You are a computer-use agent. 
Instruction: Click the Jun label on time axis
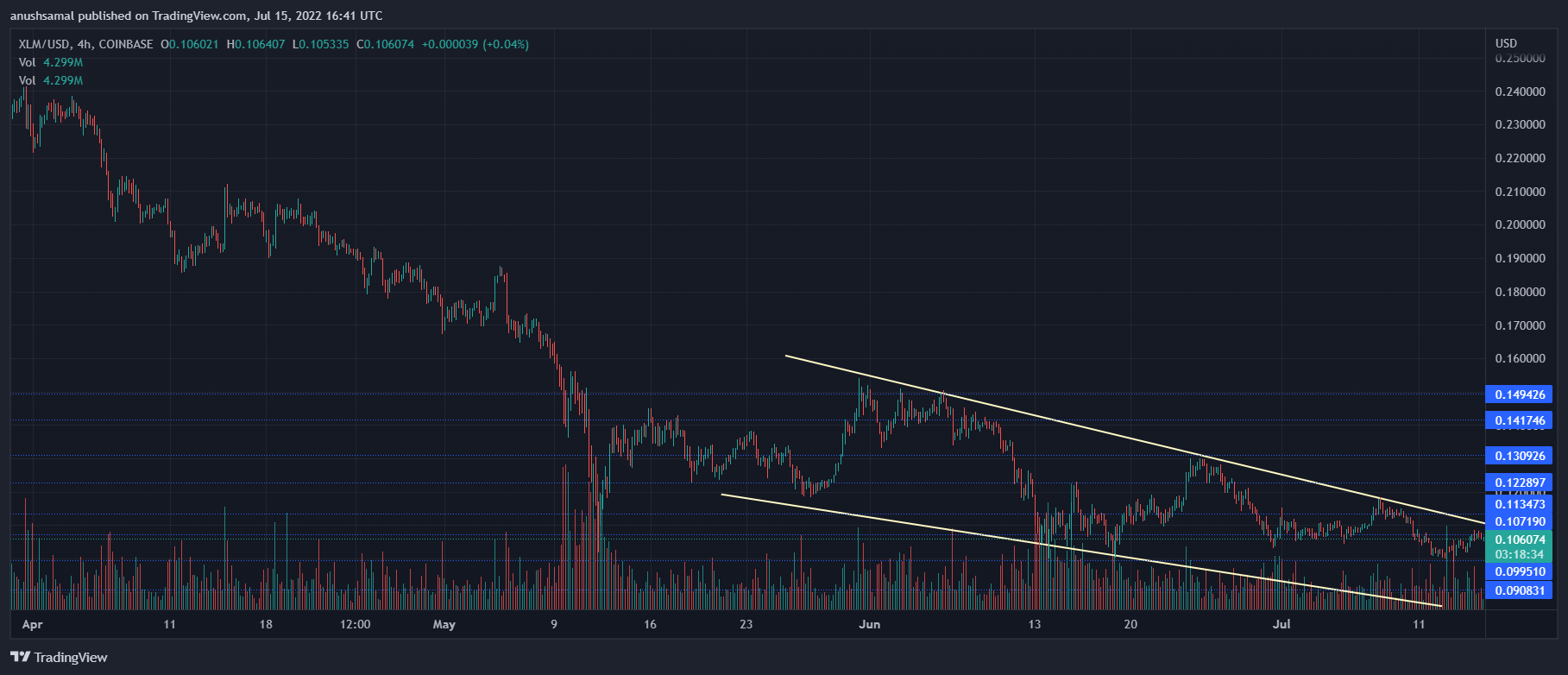click(x=870, y=624)
